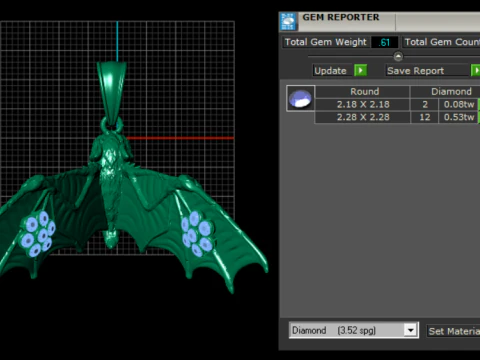This screenshot has height=360, width=480.
Task: Click the count cell showing 12
Action: (x=424, y=117)
